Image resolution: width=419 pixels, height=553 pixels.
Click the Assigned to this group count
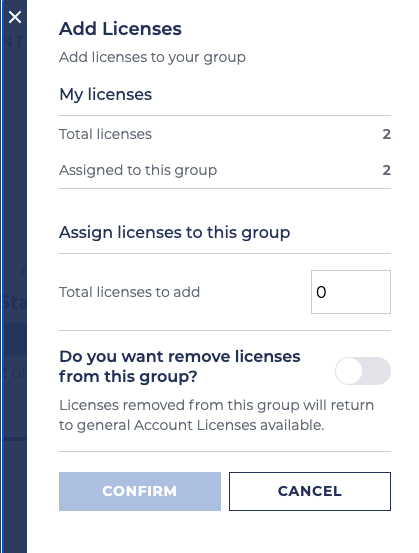point(387,170)
